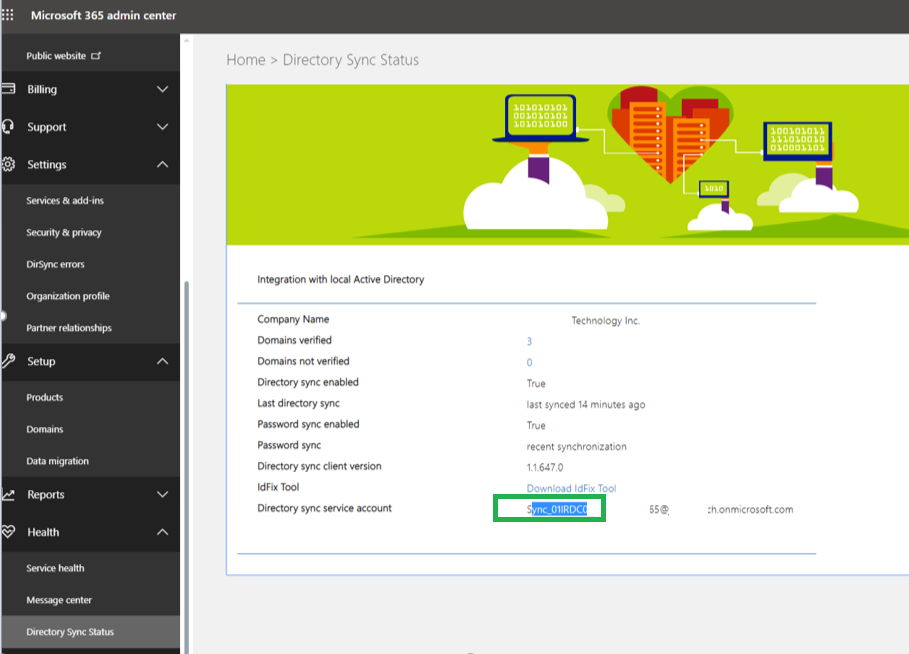Image resolution: width=909 pixels, height=654 pixels.
Task: Click 'last synced 14 minutes ago' value
Action: (x=586, y=405)
